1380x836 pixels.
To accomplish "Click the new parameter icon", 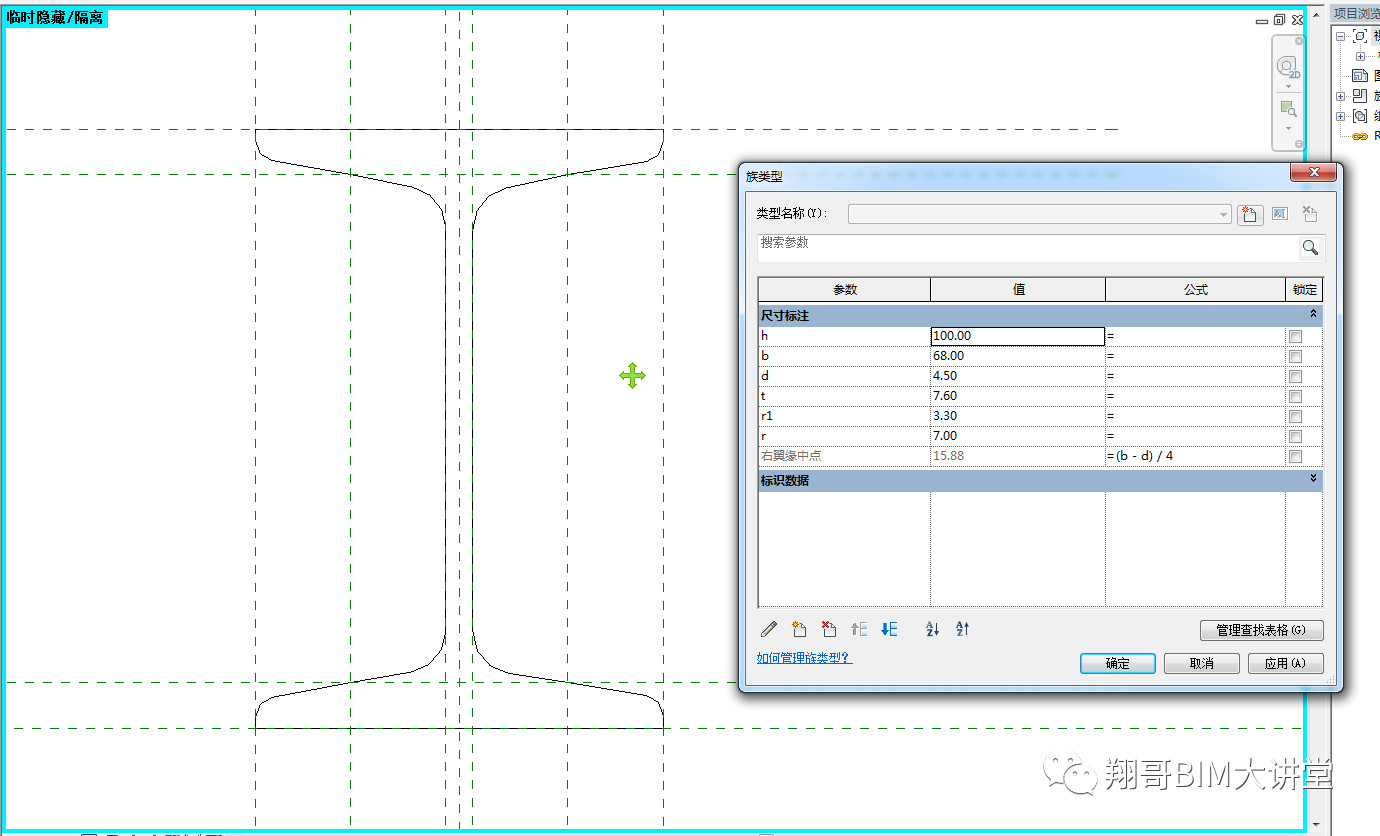I will coord(799,629).
